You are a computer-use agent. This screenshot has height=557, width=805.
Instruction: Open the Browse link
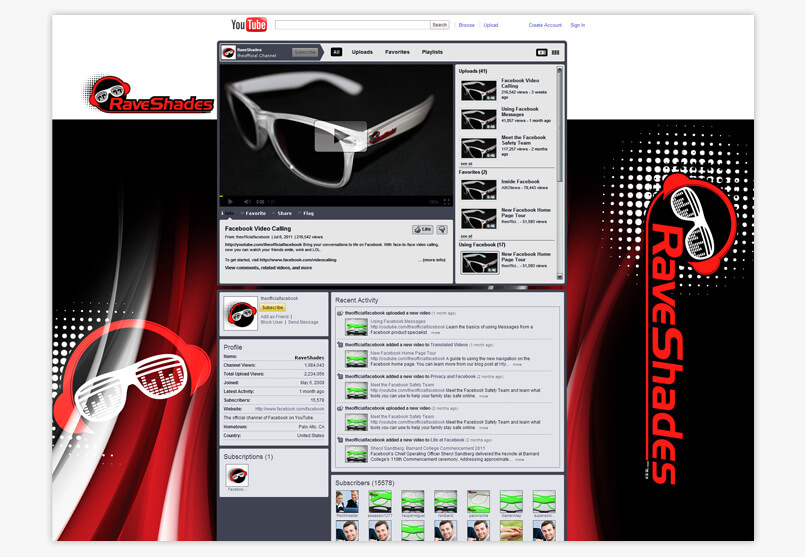[466, 25]
